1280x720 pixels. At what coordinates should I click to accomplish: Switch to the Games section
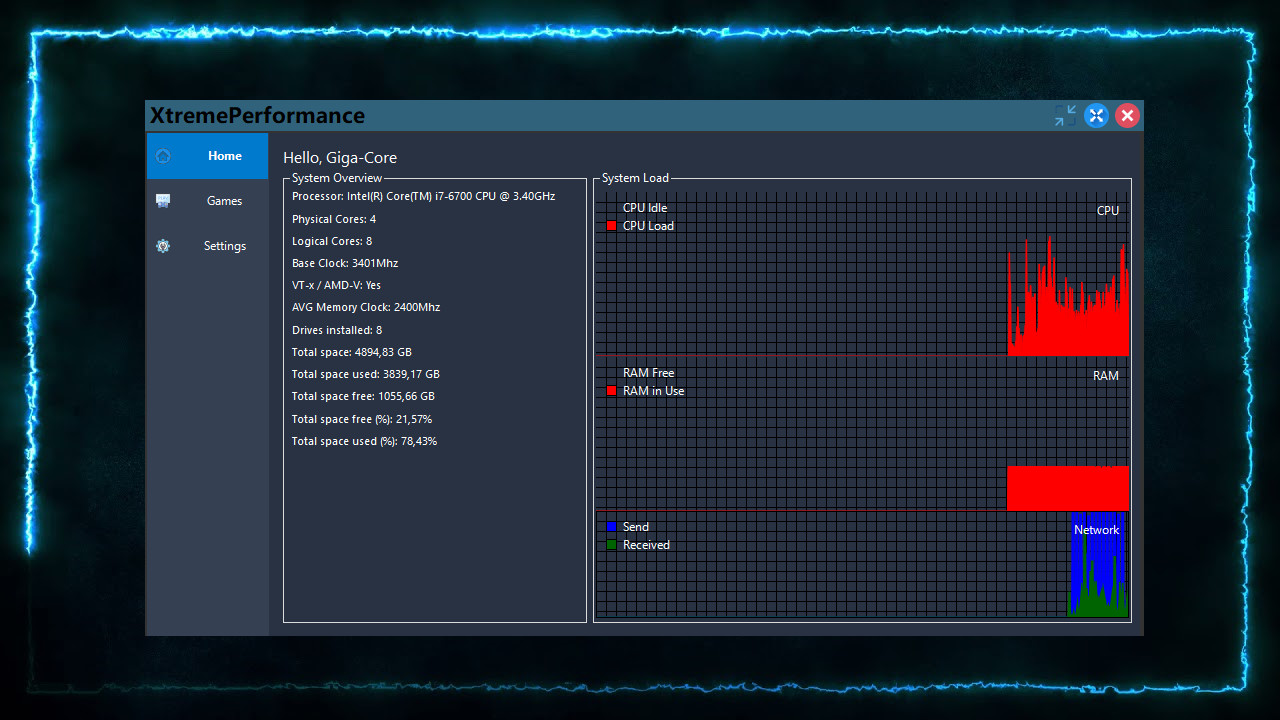(224, 200)
